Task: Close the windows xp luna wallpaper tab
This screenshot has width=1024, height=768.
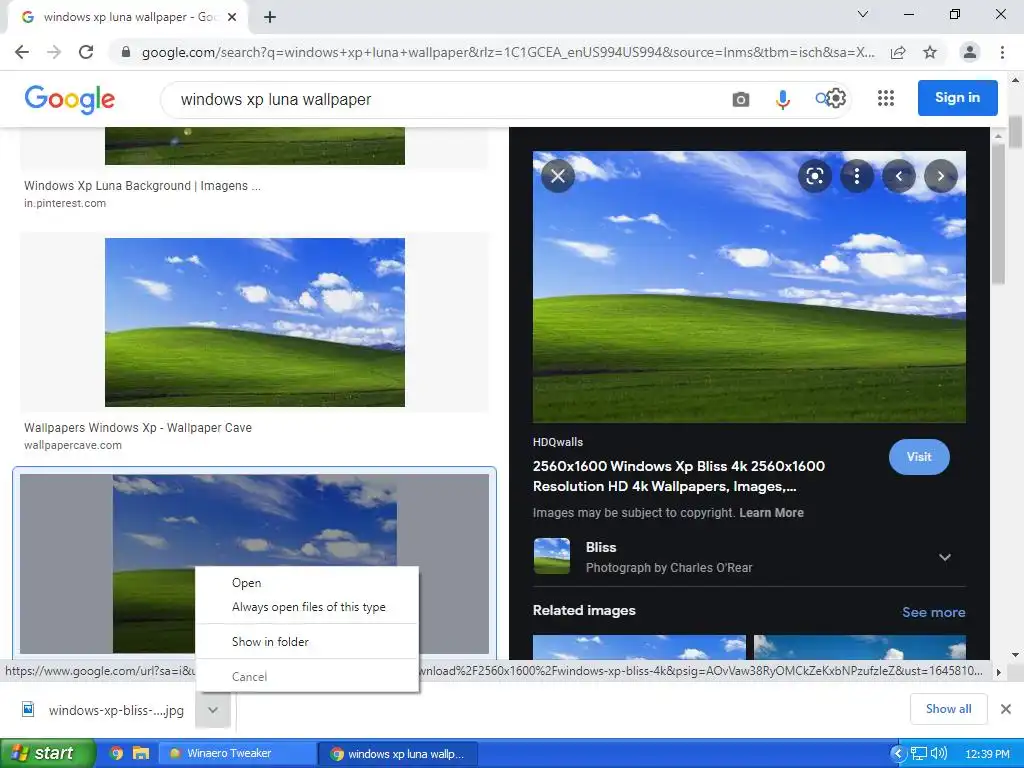Action: tap(232, 17)
